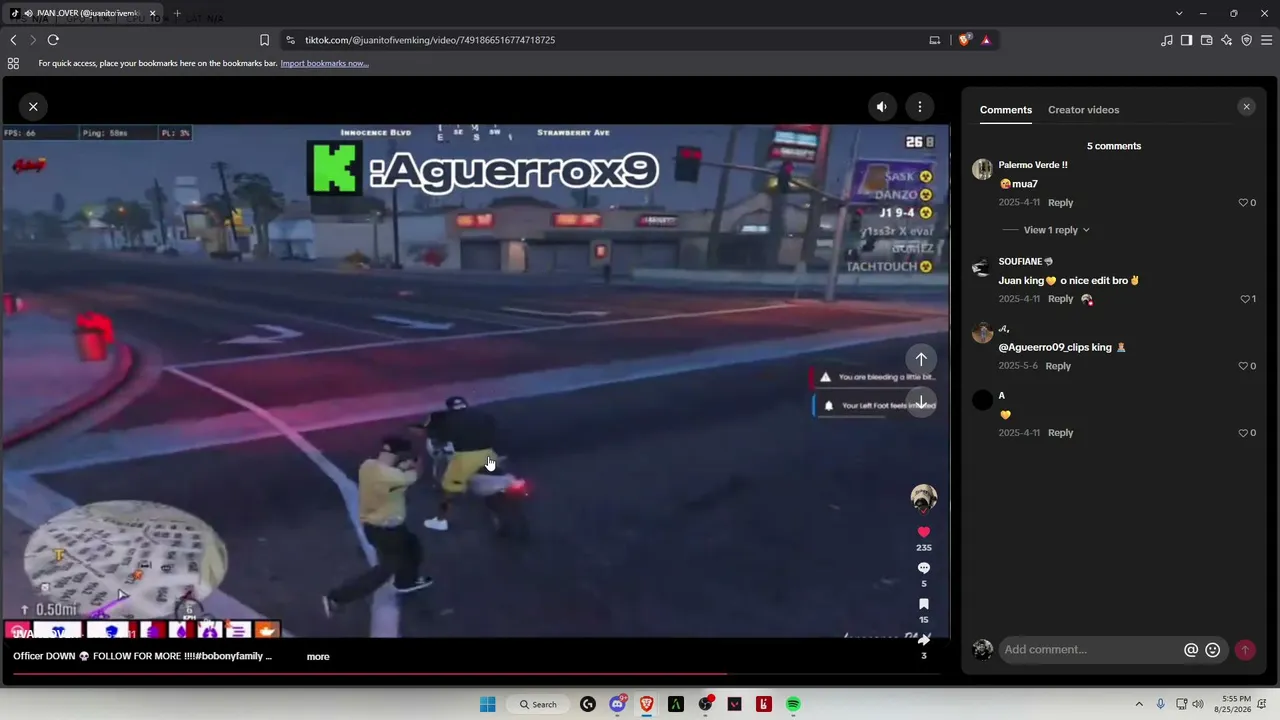
Task: Open the creator's profile avatar
Action: [x=923, y=498]
